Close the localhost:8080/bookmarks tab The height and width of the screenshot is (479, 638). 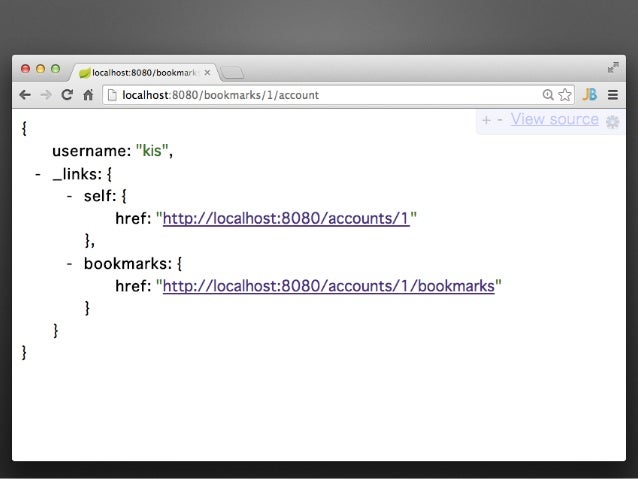pos(207,72)
